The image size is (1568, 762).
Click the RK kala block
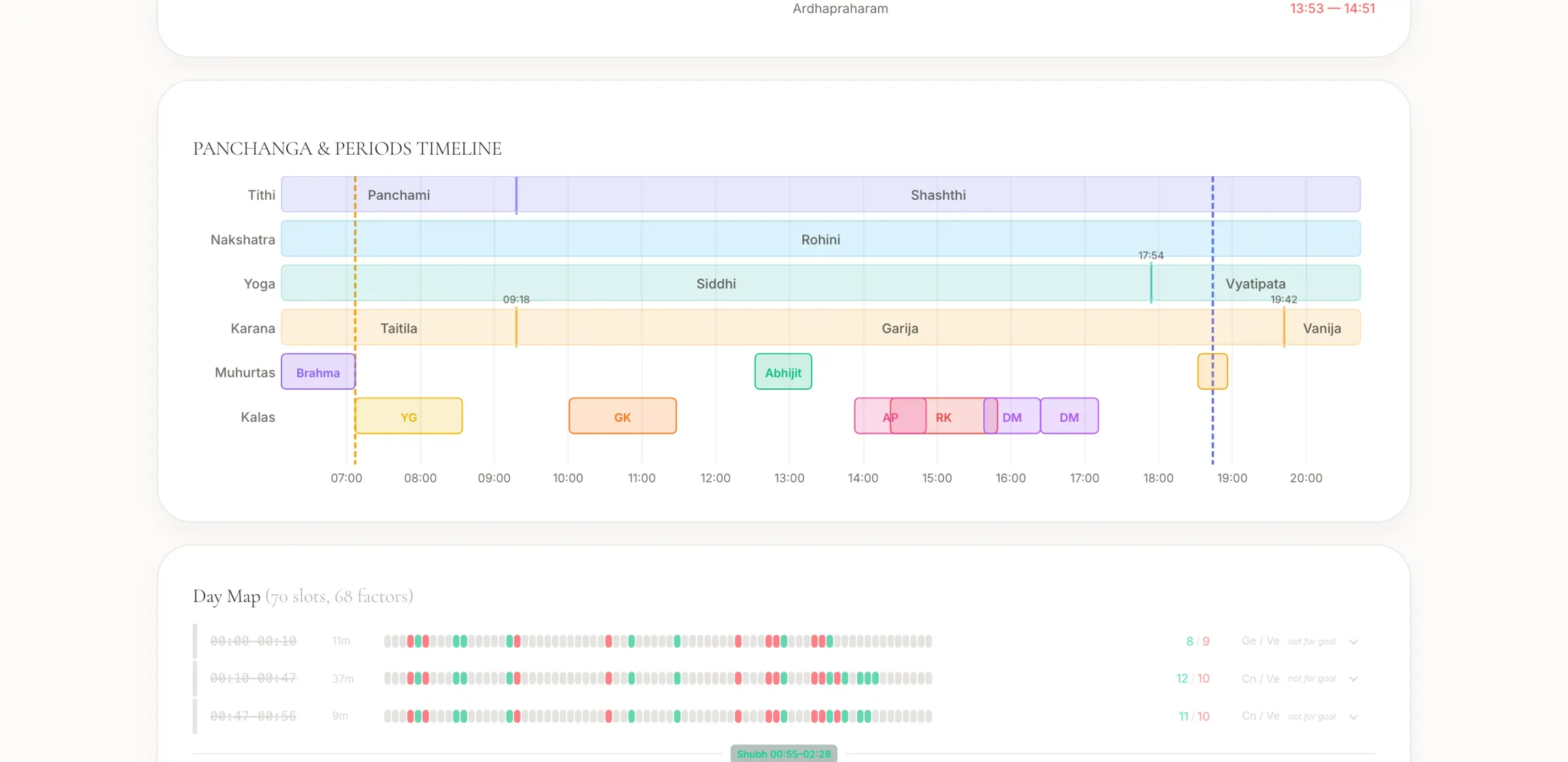943,417
